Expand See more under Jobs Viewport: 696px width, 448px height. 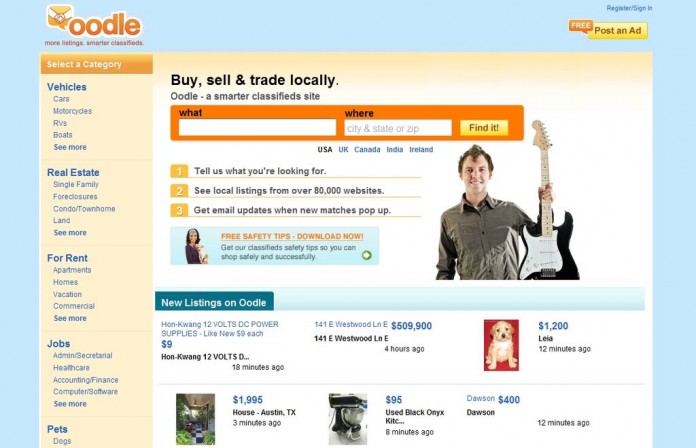[x=70, y=404]
